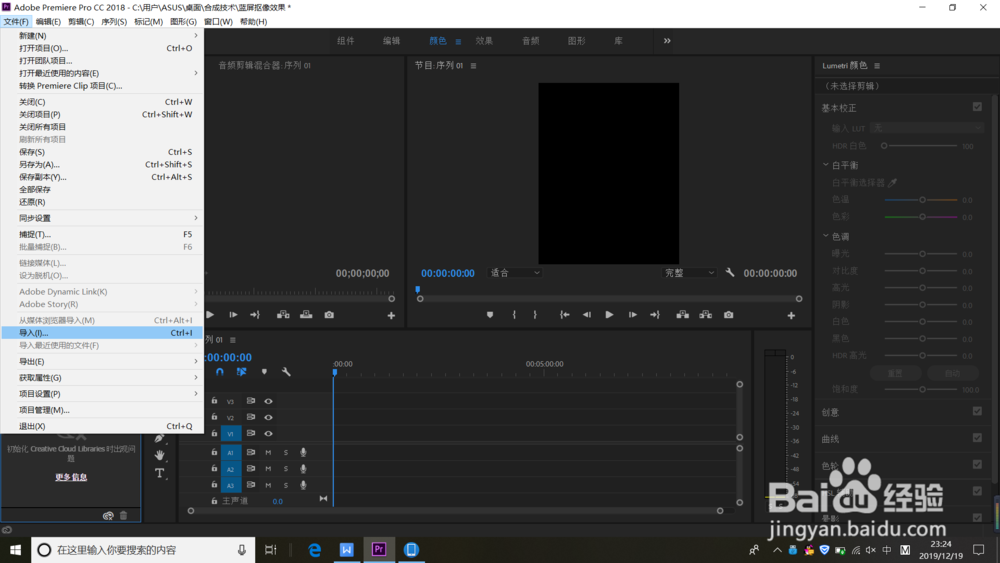The height and width of the screenshot is (563, 1000).
Task: Solo audio track A2
Action: click(286, 469)
